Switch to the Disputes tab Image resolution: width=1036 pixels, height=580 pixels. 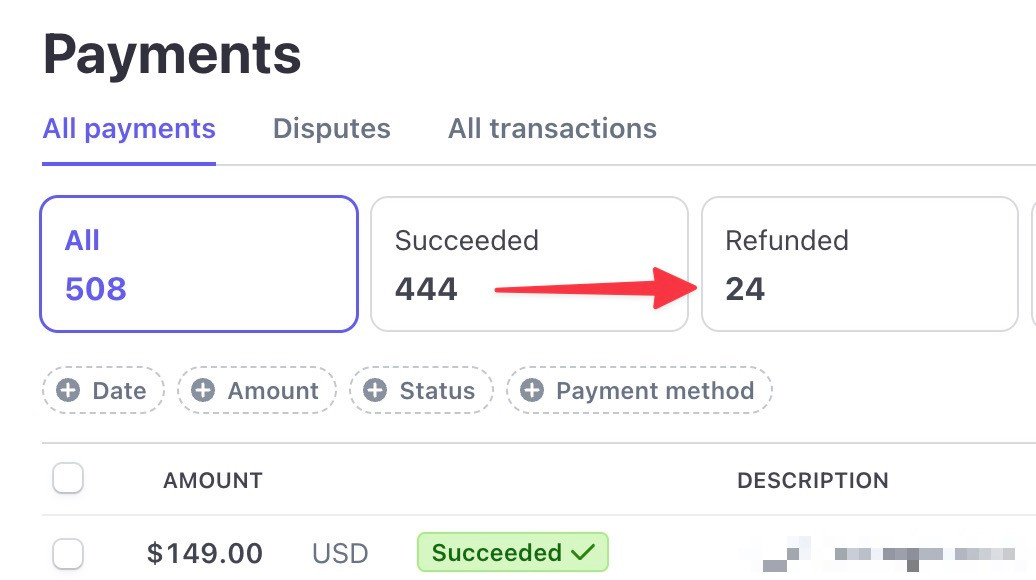(x=332, y=129)
